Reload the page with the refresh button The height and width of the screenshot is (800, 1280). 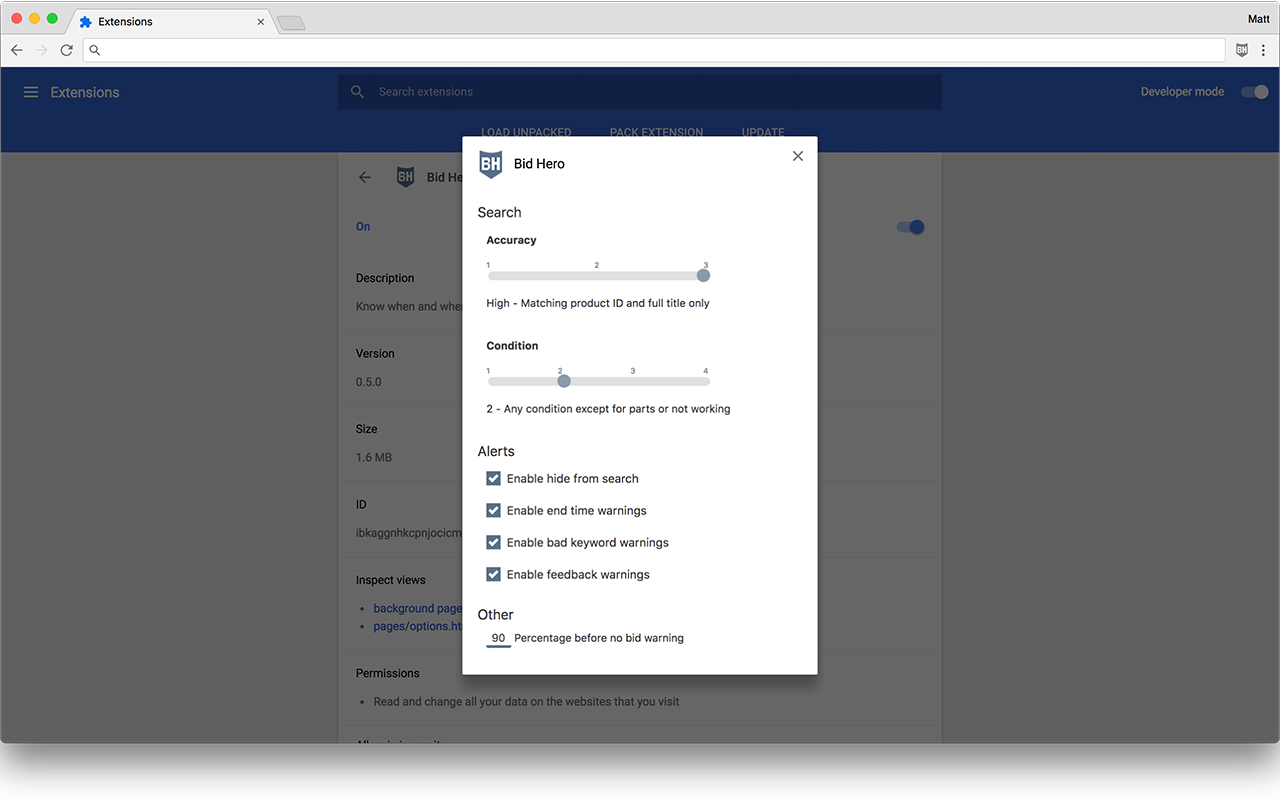click(66, 50)
